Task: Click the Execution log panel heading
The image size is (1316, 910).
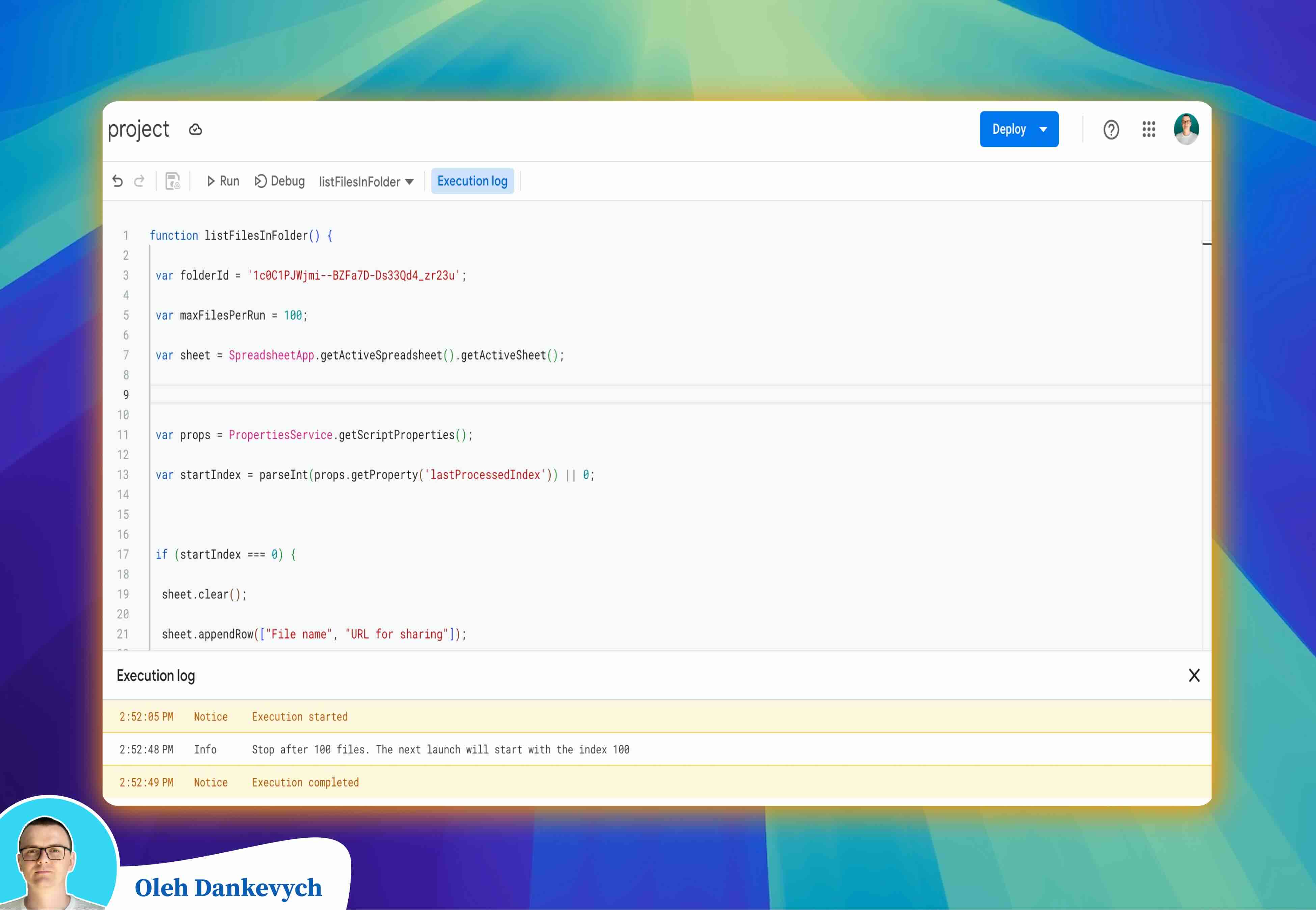Action: (x=156, y=676)
